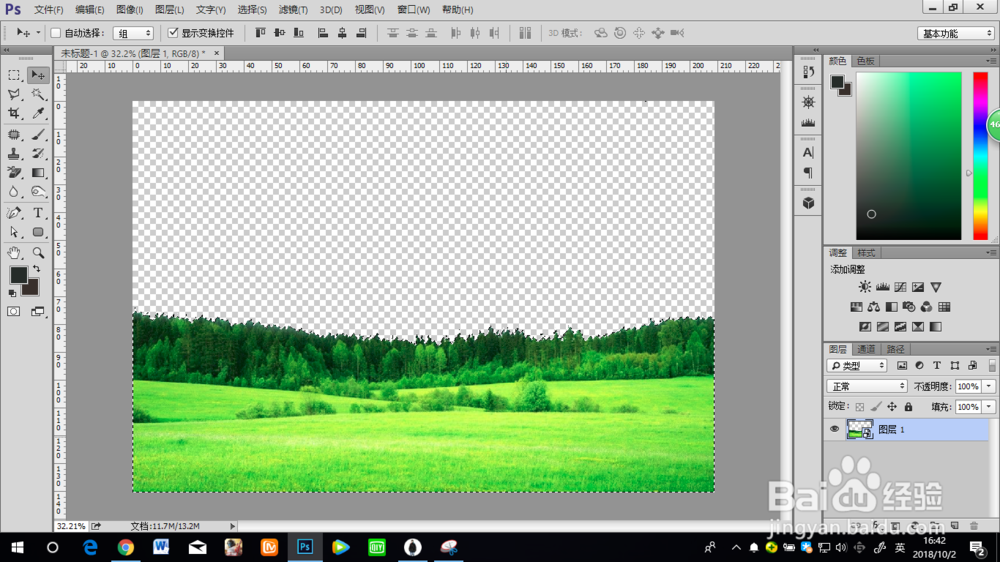Select the Dodge tool

pyautogui.click(x=38, y=192)
